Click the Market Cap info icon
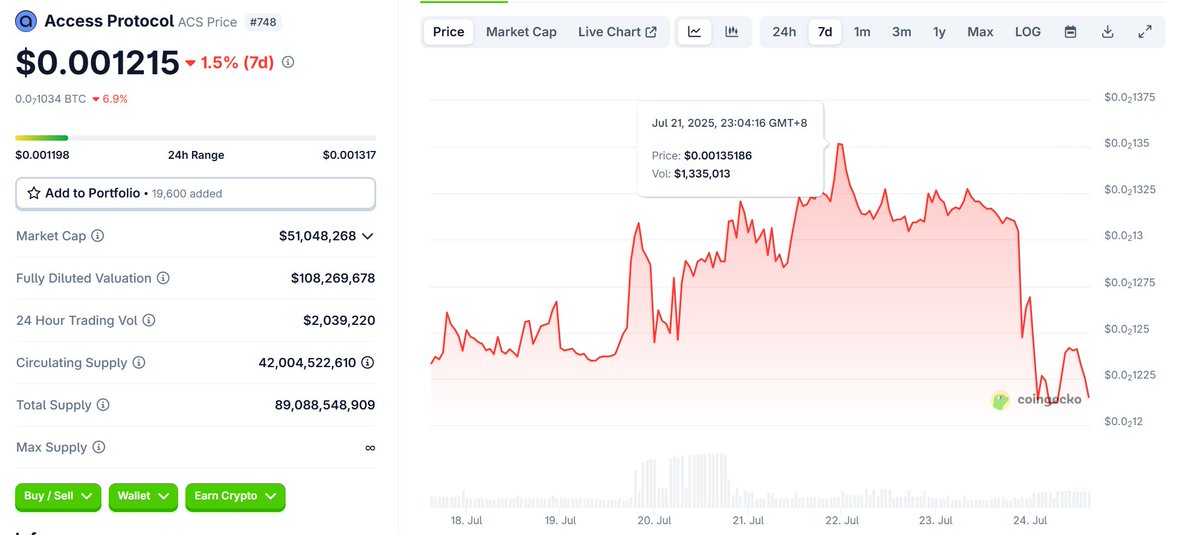This screenshot has height=535, width=1200. (98, 236)
